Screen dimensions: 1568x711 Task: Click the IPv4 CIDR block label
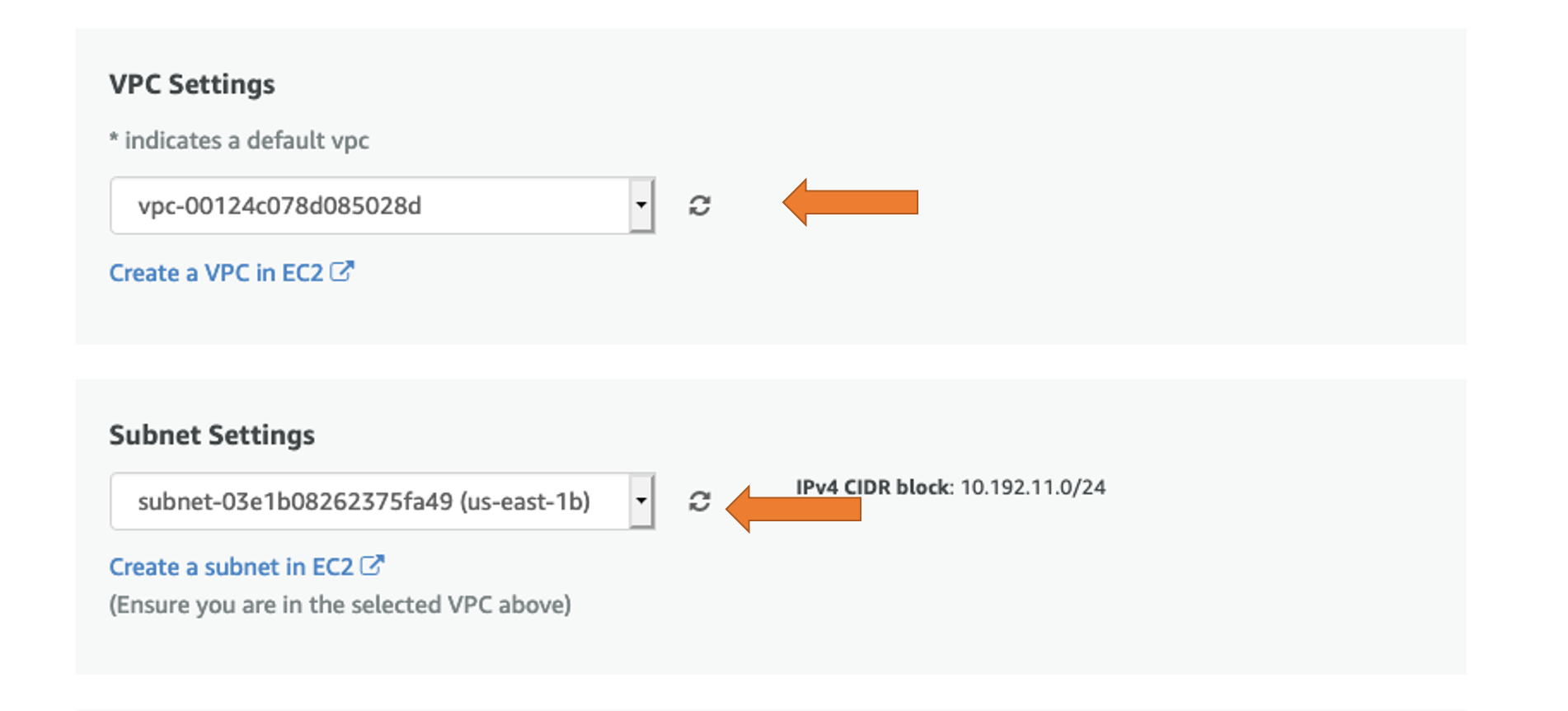pyautogui.click(x=875, y=487)
